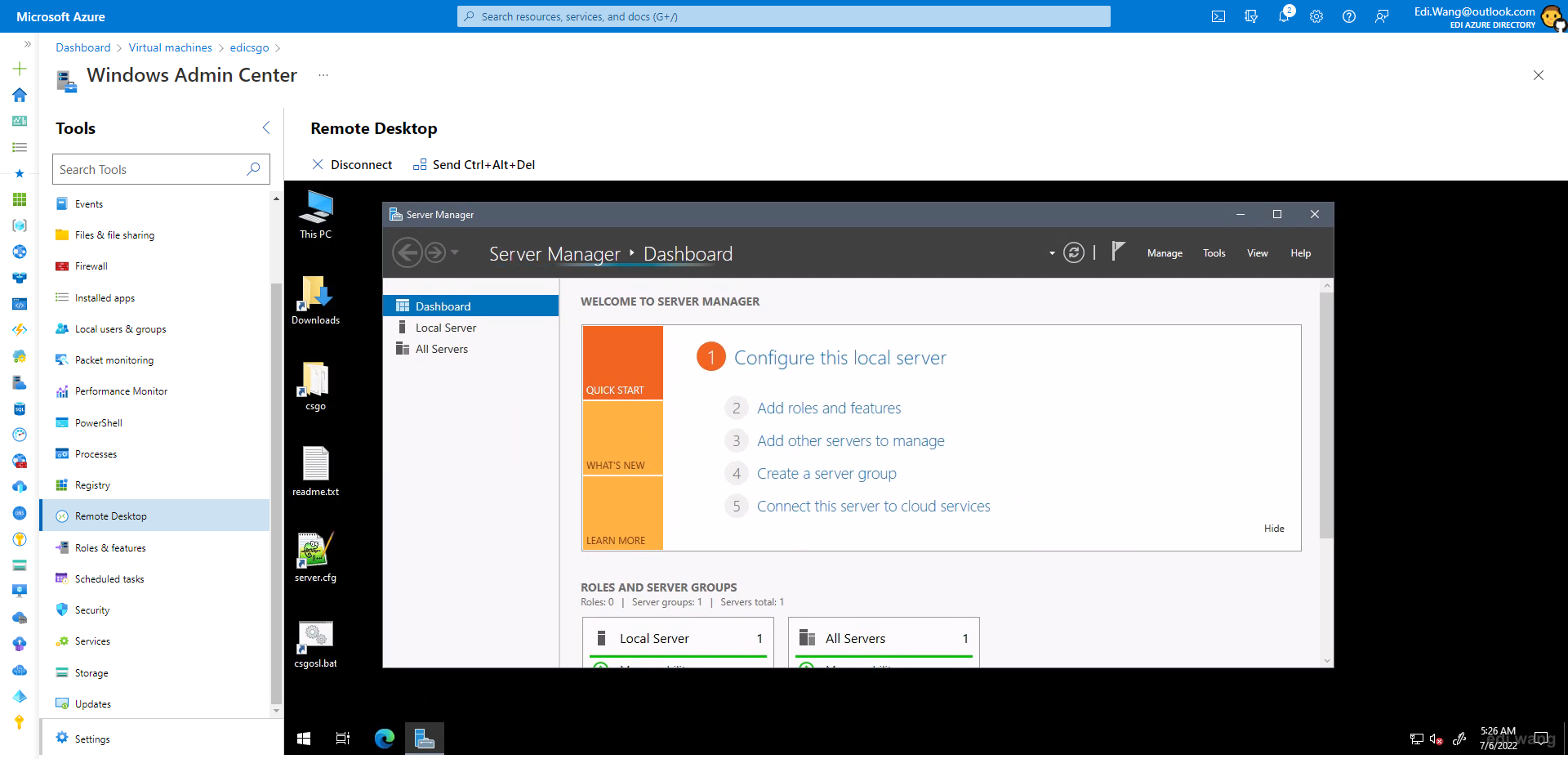Select Dashboard in Server Manager navigation

tap(470, 306)
